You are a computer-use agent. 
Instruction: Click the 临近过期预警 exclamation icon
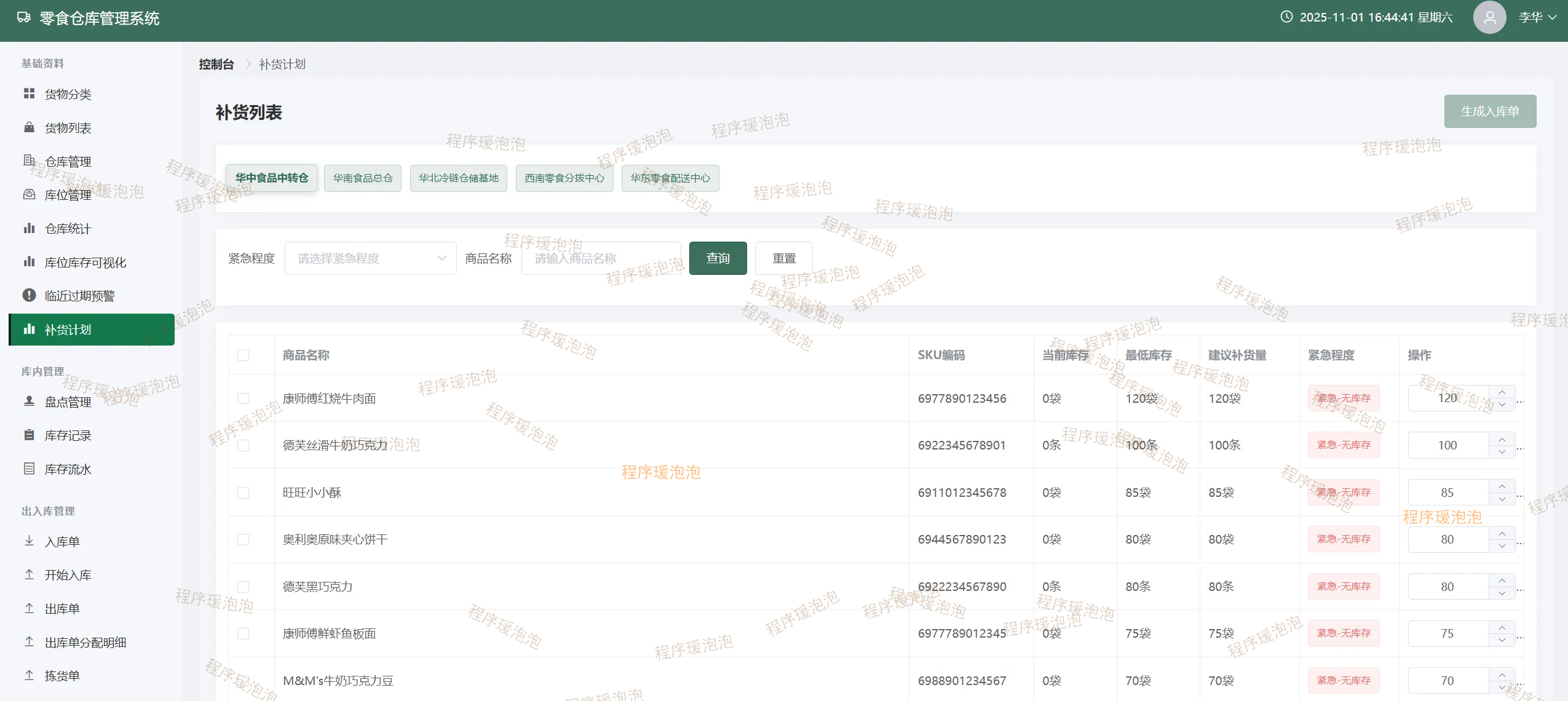pyautogui.click(x=29, y=295)
